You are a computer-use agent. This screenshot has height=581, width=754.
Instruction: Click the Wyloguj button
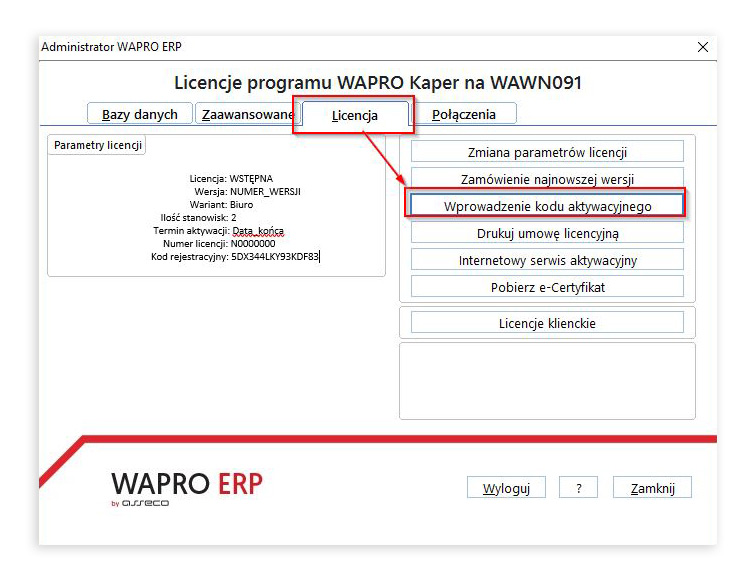pyautogui.click(x=506, y=488)
